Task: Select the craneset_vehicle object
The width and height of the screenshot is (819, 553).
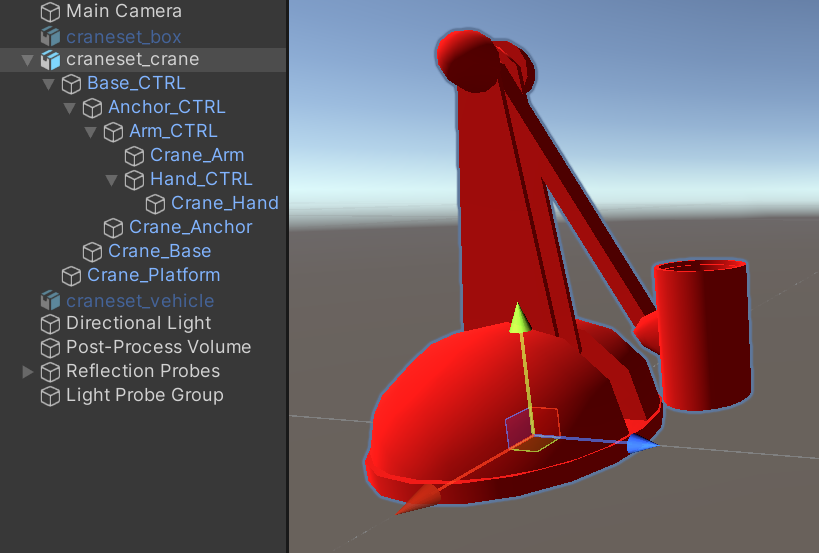Action: 140,301
